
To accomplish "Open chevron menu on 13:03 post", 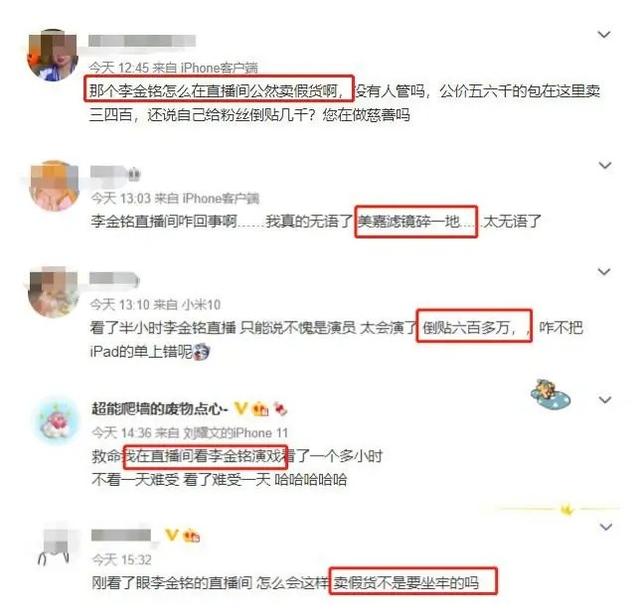I will click(604, 165).
